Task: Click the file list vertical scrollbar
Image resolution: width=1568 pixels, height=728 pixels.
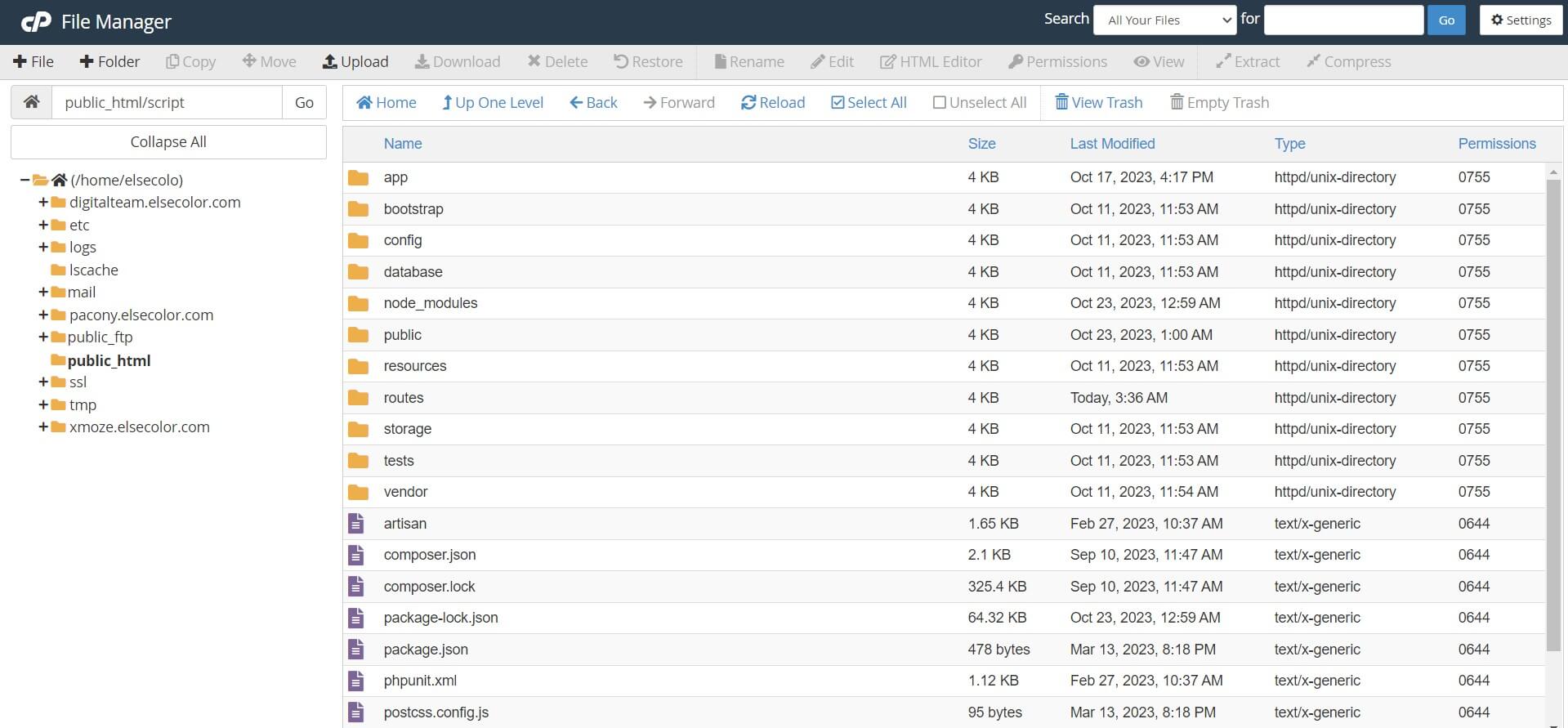Action: pos(1553,417)
